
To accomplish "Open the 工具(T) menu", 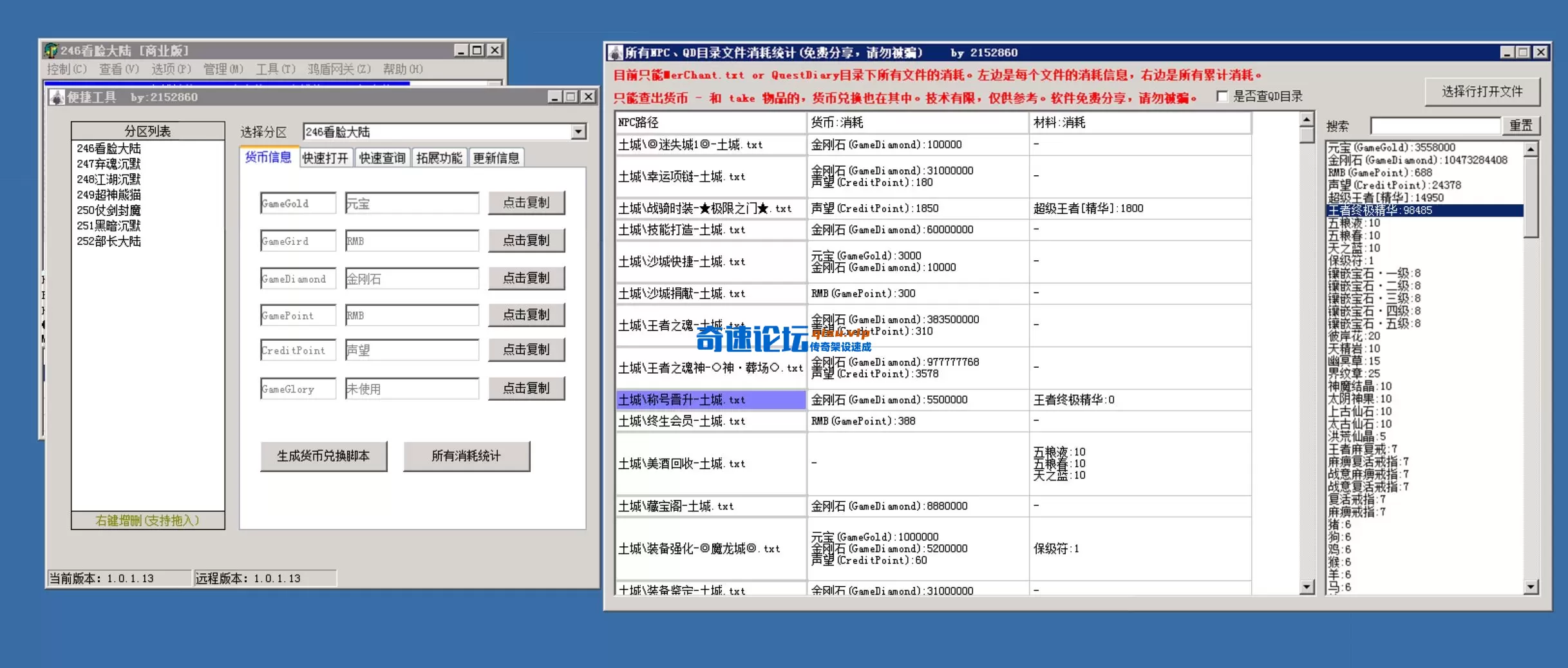I will [x=276, y=69].
